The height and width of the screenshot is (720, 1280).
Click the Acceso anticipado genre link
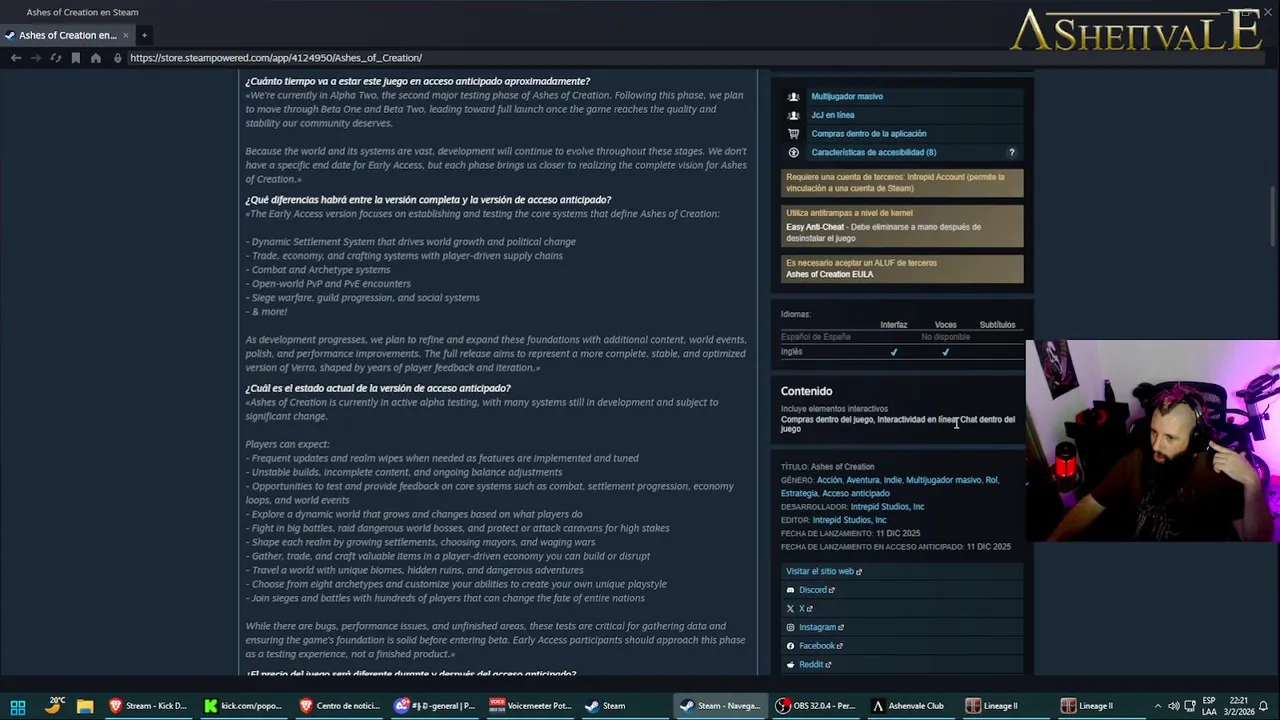pyautogui.click(x=856, y=493)
